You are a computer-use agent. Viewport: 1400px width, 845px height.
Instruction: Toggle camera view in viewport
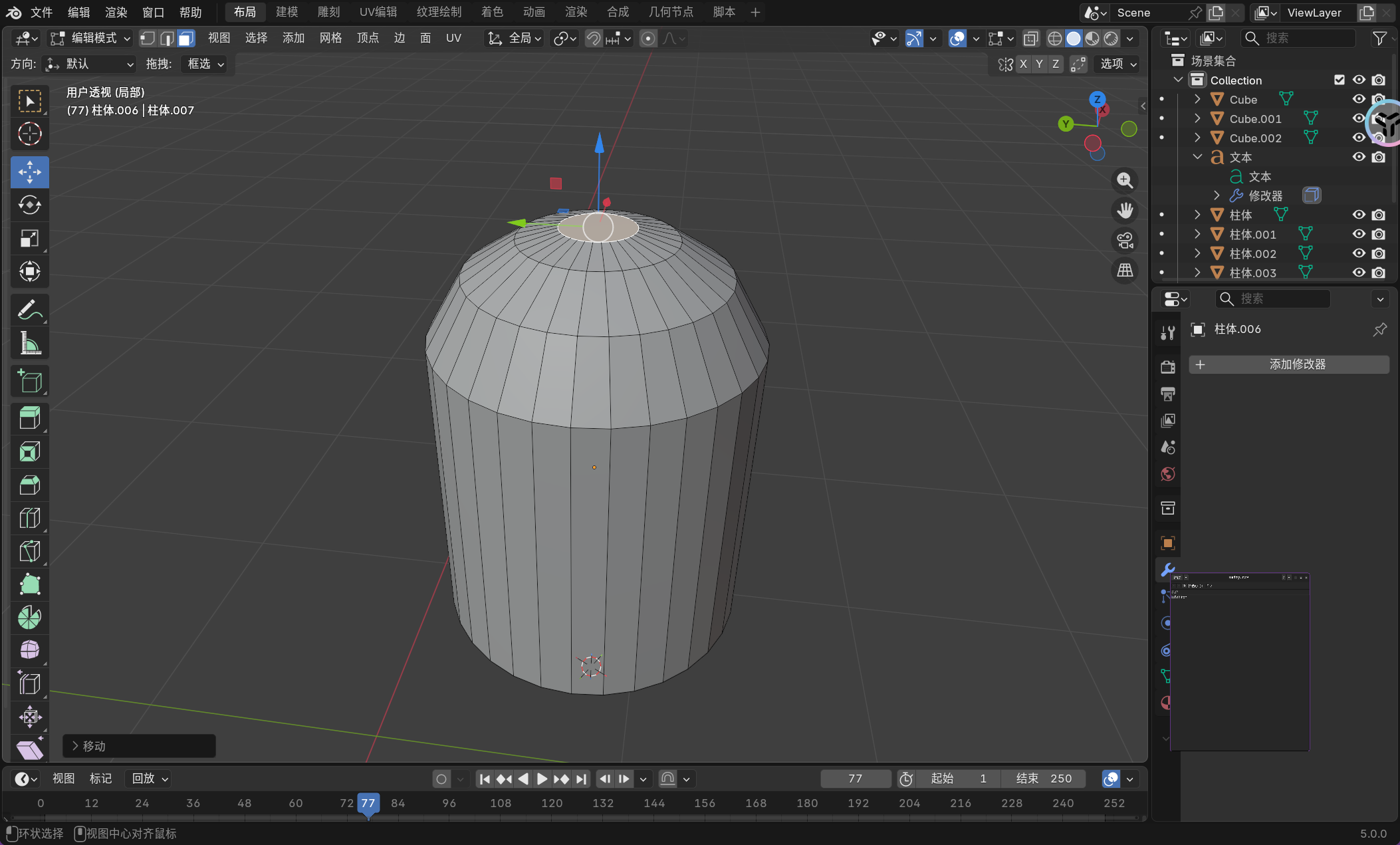click(1125, 241)
